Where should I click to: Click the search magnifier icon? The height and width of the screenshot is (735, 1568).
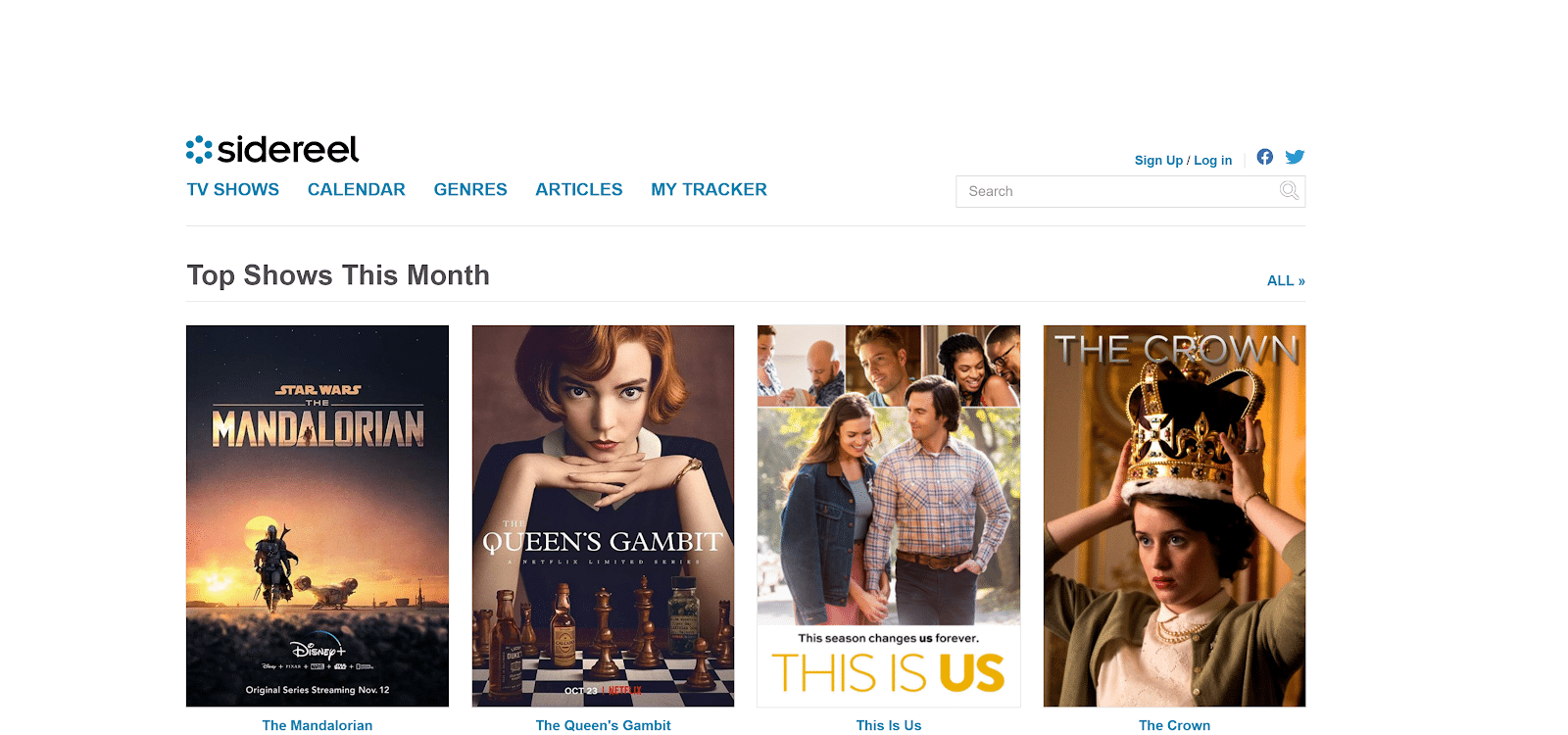pyautogui.click(x=1290, y=191)
